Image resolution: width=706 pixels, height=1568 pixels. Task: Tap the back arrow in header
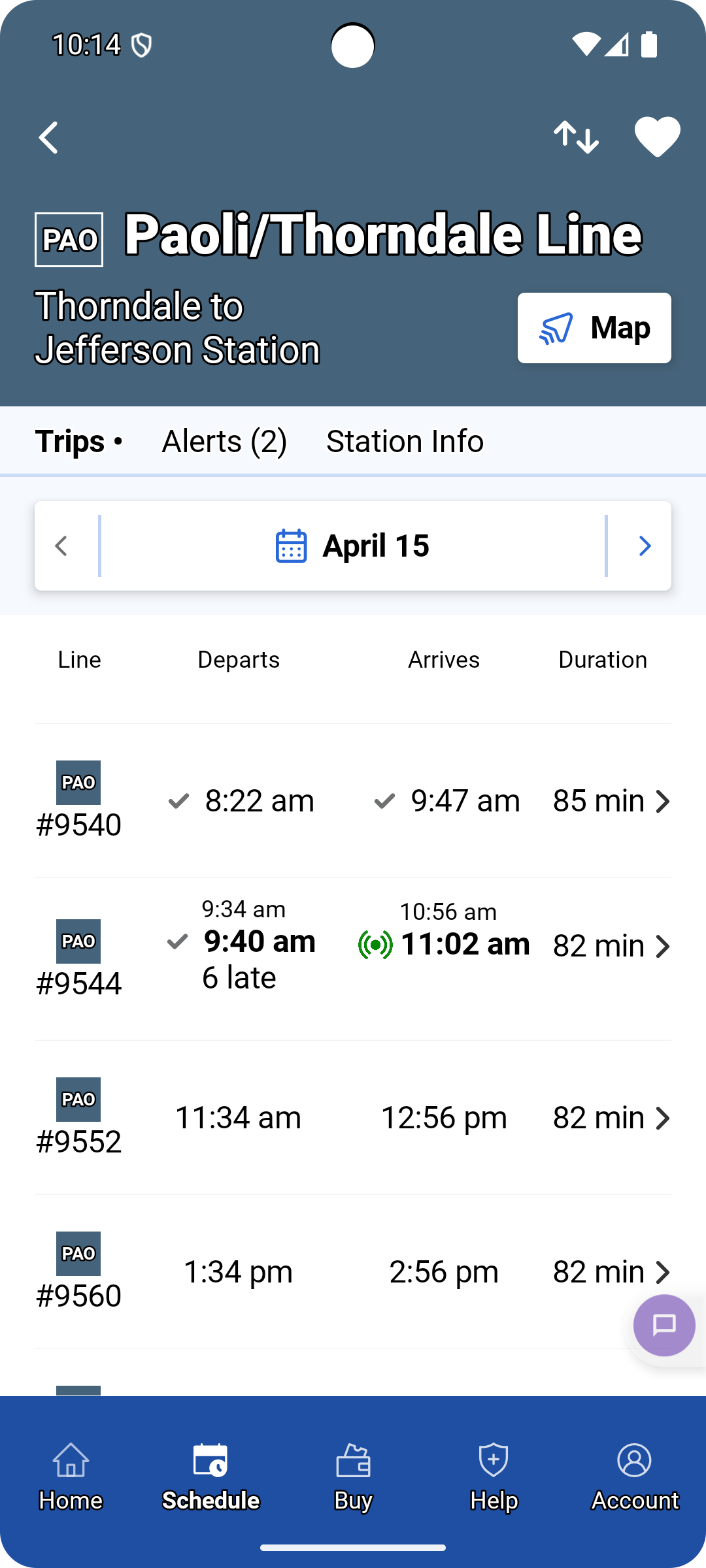tap(49, 138)
